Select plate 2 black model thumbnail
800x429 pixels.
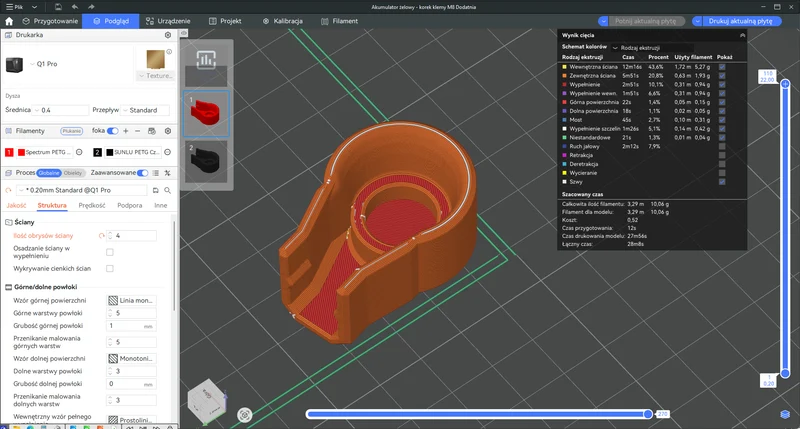(206, 162)
